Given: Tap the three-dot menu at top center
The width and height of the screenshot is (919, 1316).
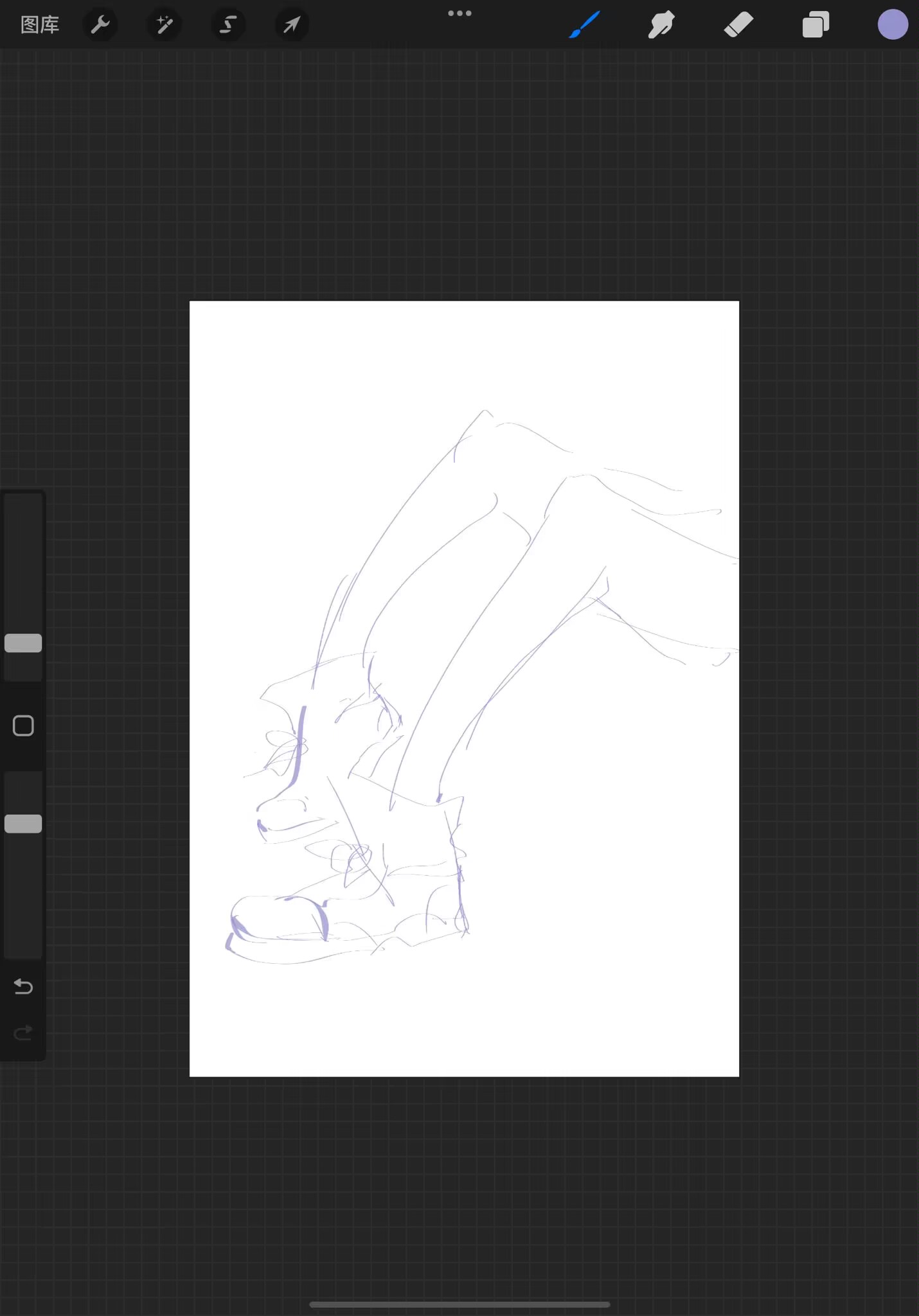Looking at the screenshot, I should (x=459, y=13).
